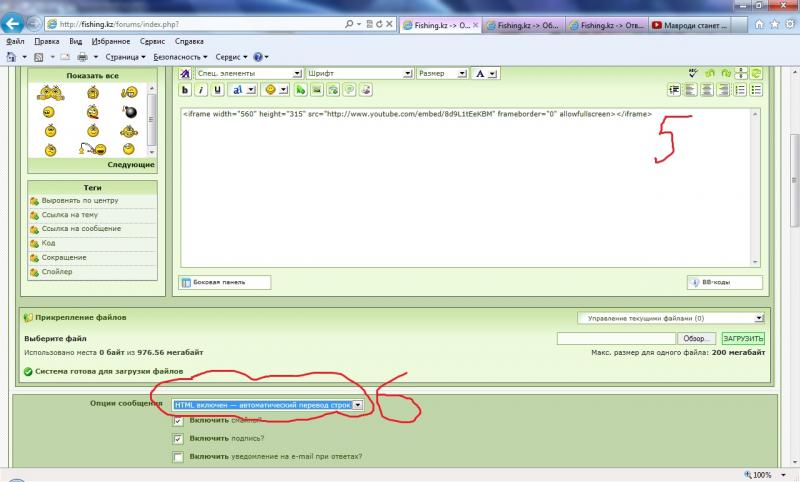The width and height of the screenshot is (800, 482).
Task: Click the help question mark icon
Action: (x=258, y=57)
